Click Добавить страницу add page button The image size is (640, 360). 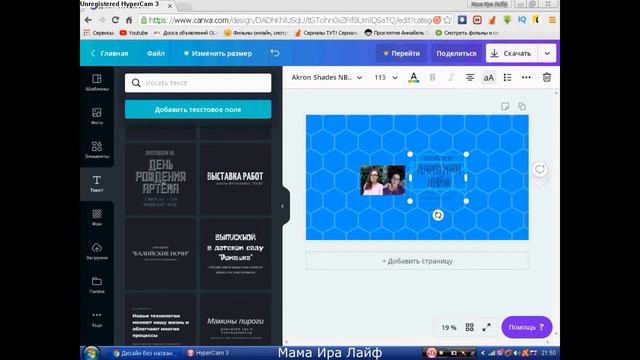(x=417, y=261)
